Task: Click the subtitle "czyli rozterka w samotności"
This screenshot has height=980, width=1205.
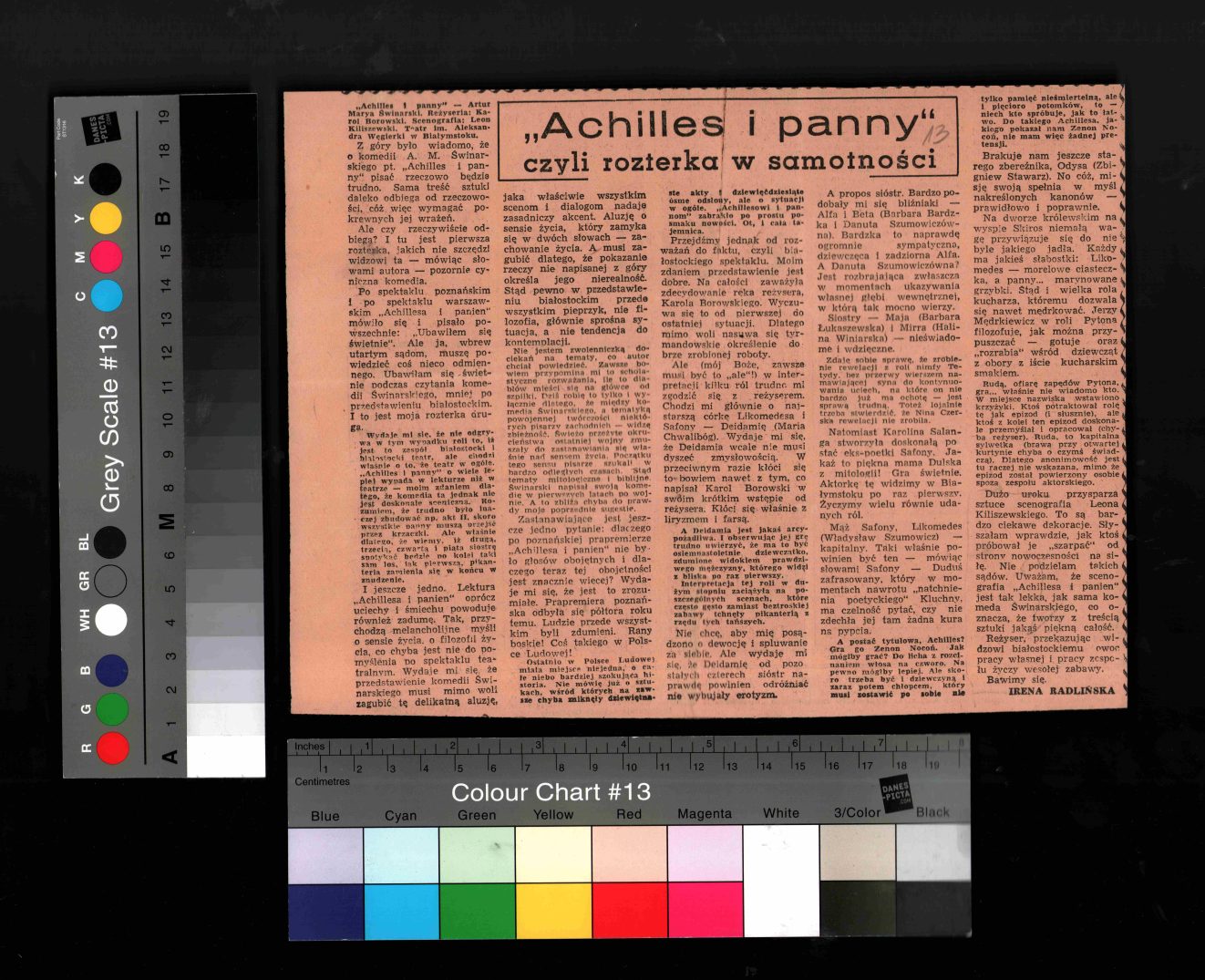Action: (x=729, y=161)
